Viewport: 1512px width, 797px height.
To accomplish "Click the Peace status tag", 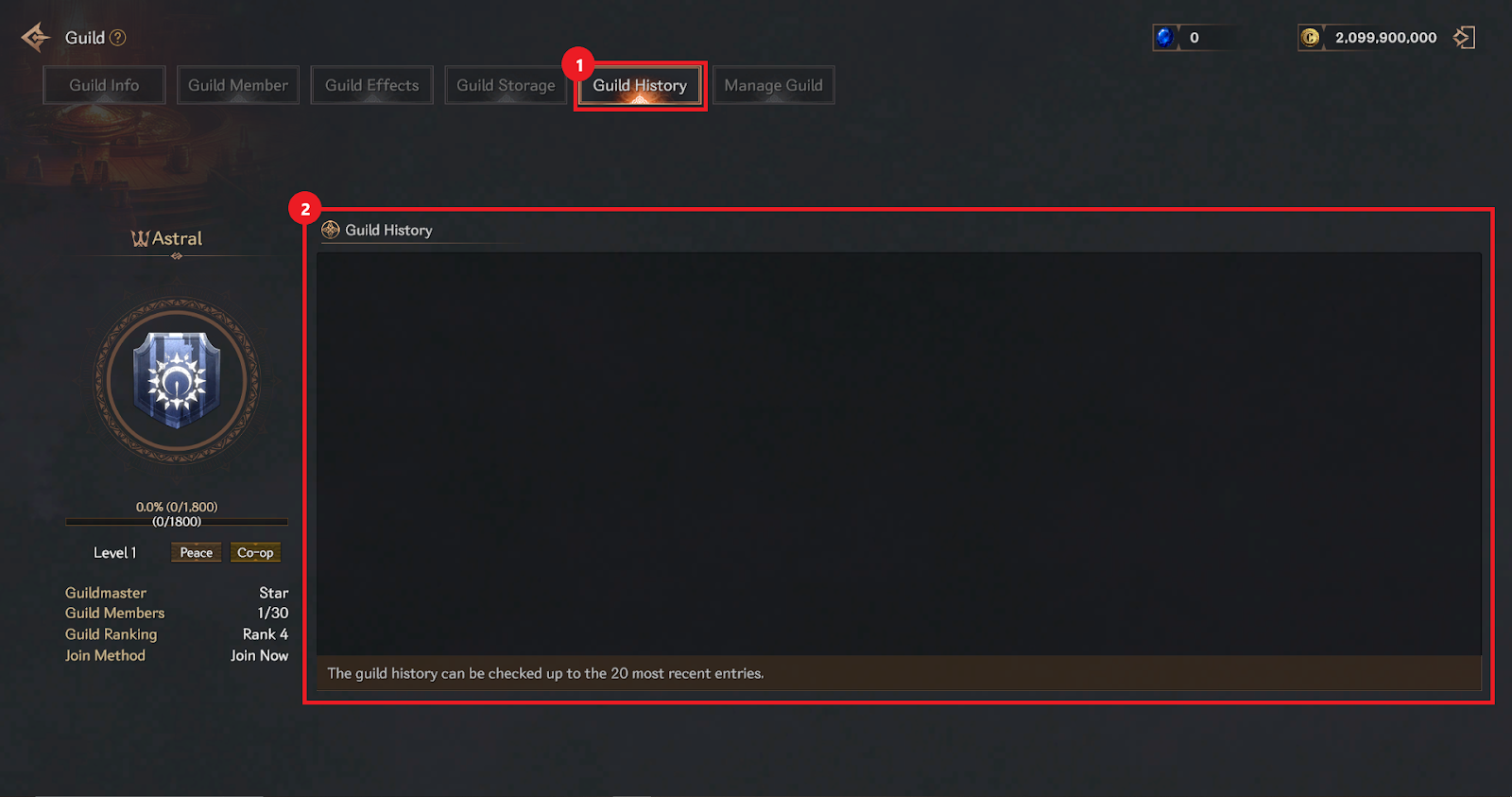I will pos(197,552).
